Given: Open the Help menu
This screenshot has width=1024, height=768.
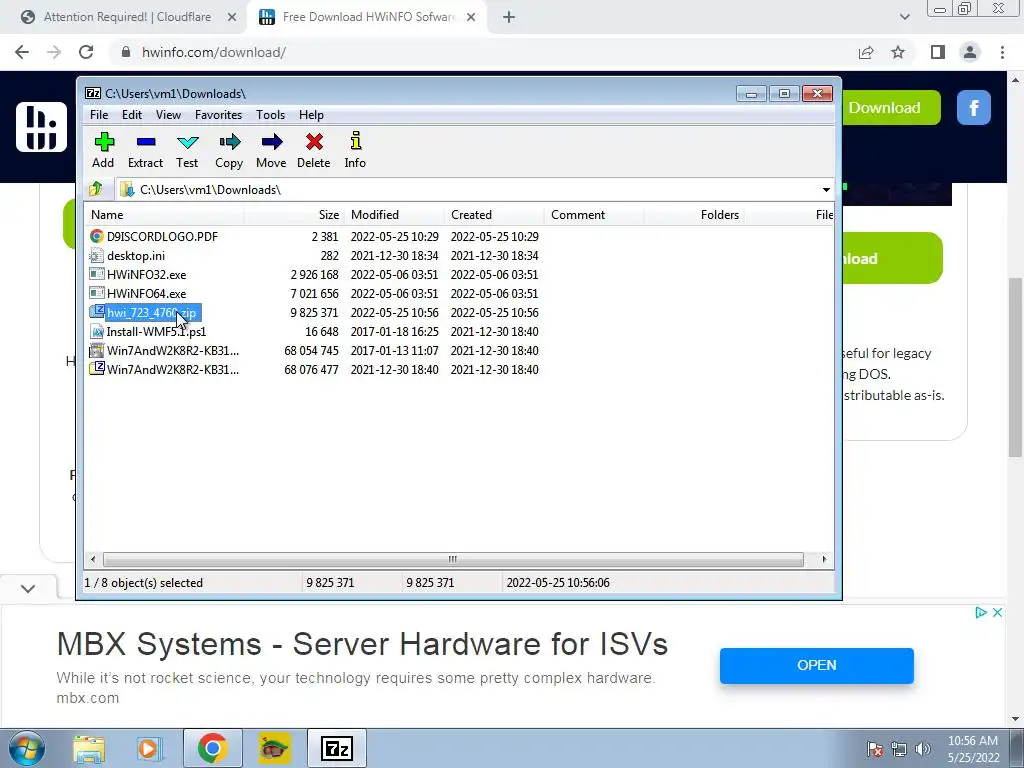Looking at the screenshot, I should click(x=312, y=115).
